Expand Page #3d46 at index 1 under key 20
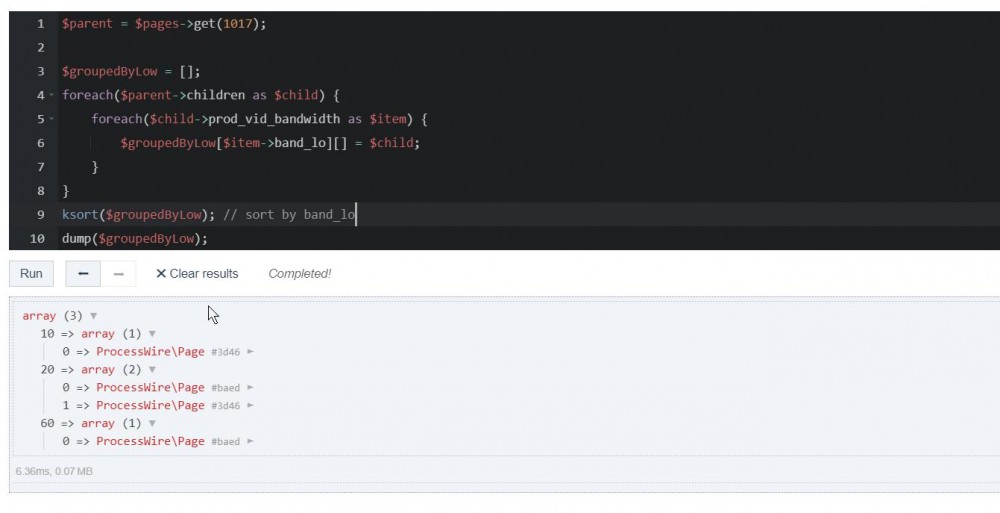This screenshot has height=513, width=1000. [x=250, y=406]
